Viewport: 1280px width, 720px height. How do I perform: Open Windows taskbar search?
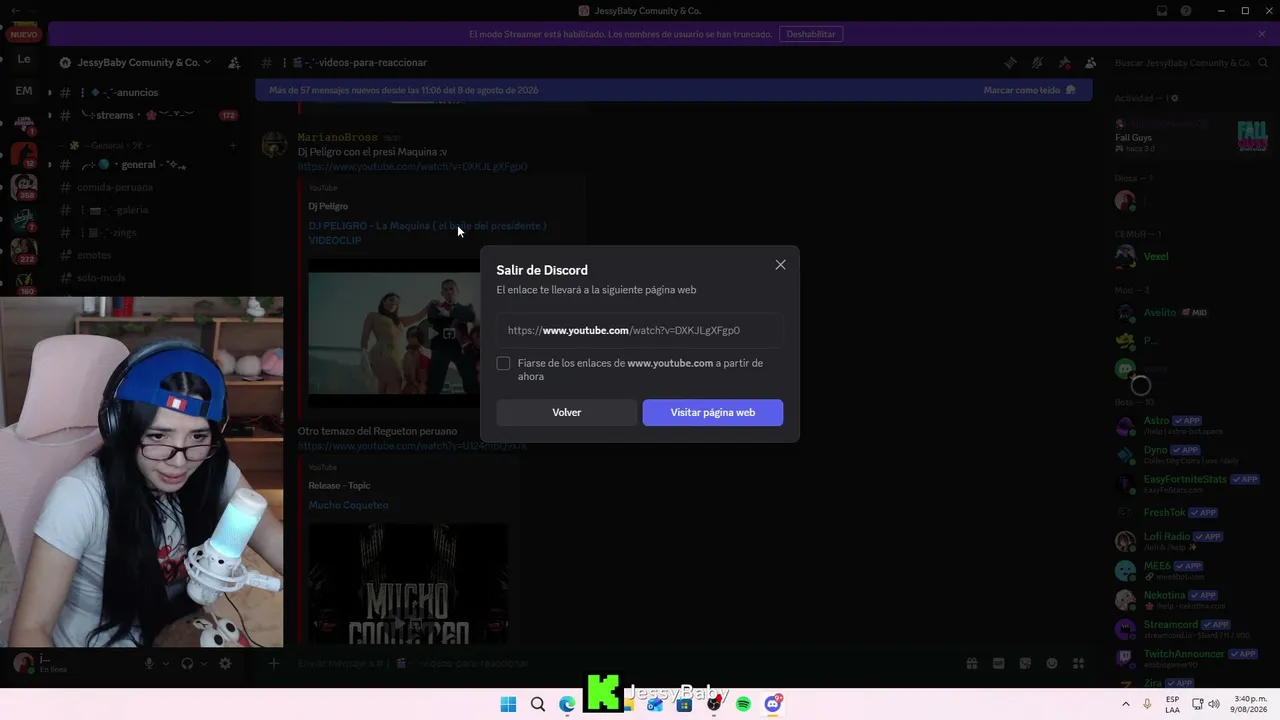tap(538, 704)
